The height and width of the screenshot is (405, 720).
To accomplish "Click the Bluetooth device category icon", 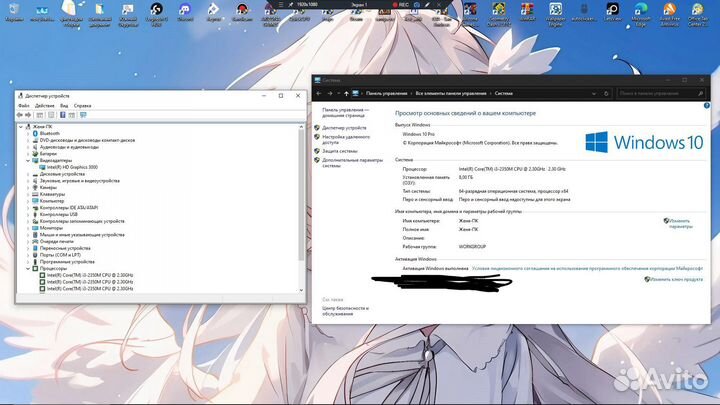I will pos(36,133).
